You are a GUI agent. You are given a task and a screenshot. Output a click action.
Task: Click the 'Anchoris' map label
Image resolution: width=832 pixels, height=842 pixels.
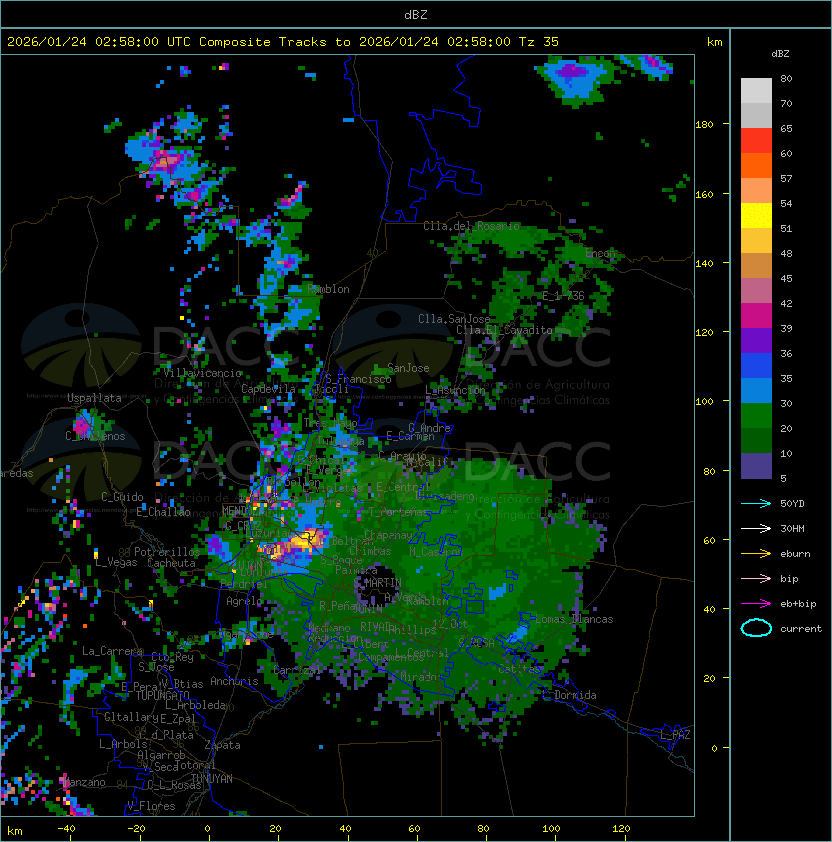click(234, 681)
